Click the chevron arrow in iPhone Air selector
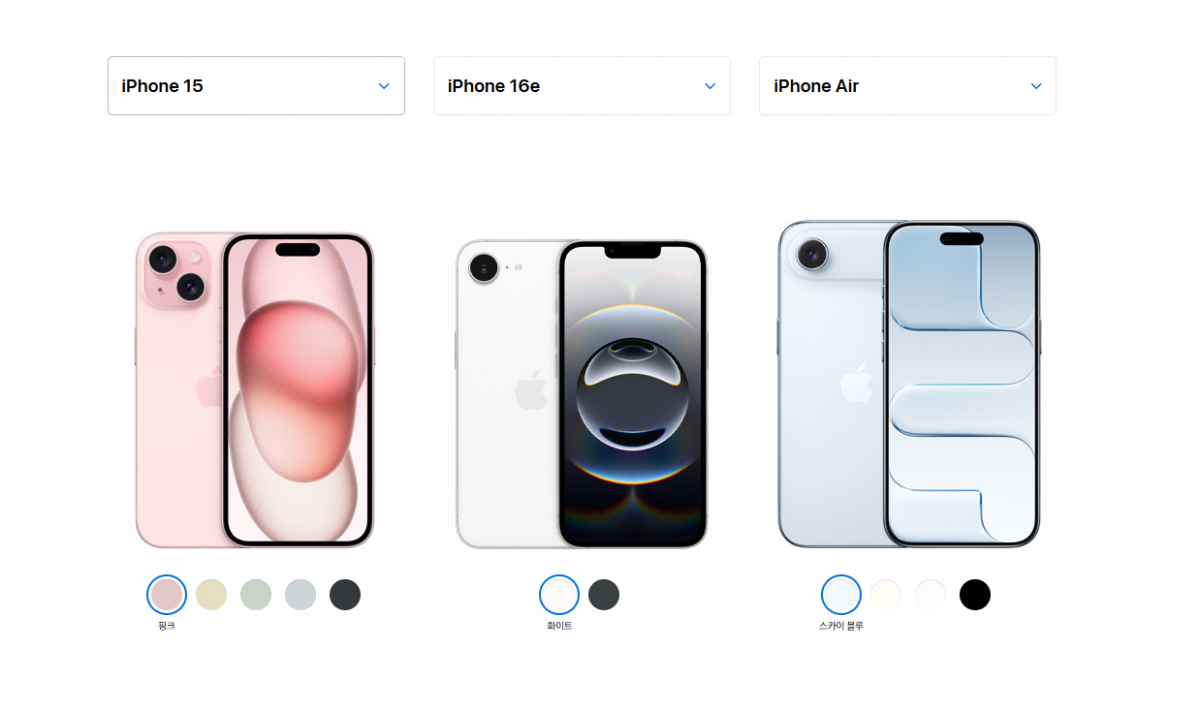 pos(1036,86)
